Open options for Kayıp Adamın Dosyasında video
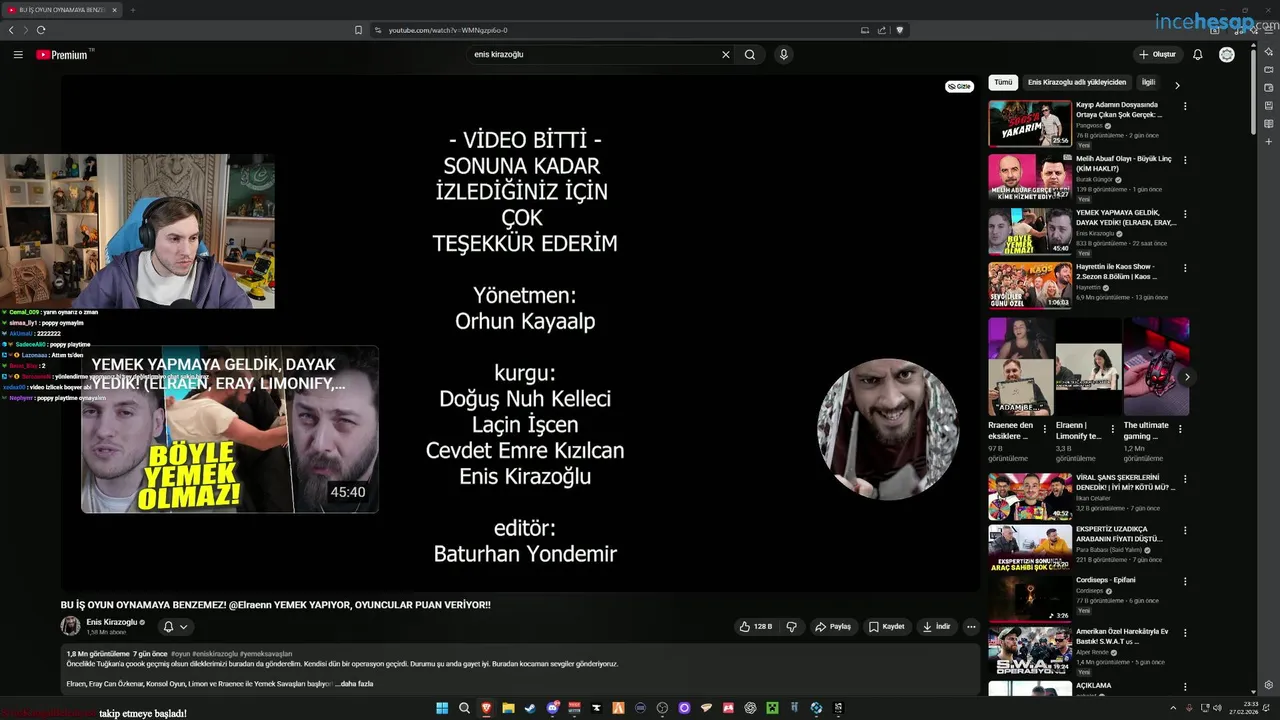Viewport: 1280px width, 720px height. click(x=1185, y=106)
